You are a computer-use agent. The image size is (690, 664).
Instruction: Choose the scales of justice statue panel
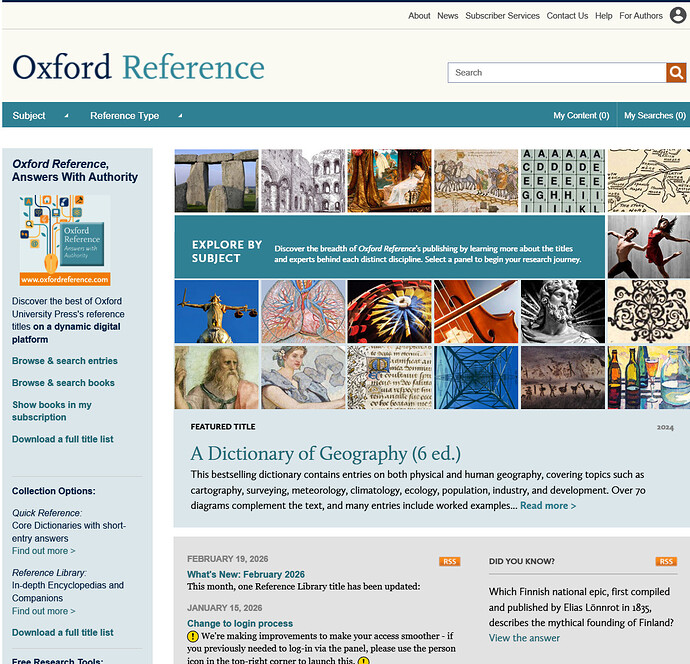pos(216,311)
